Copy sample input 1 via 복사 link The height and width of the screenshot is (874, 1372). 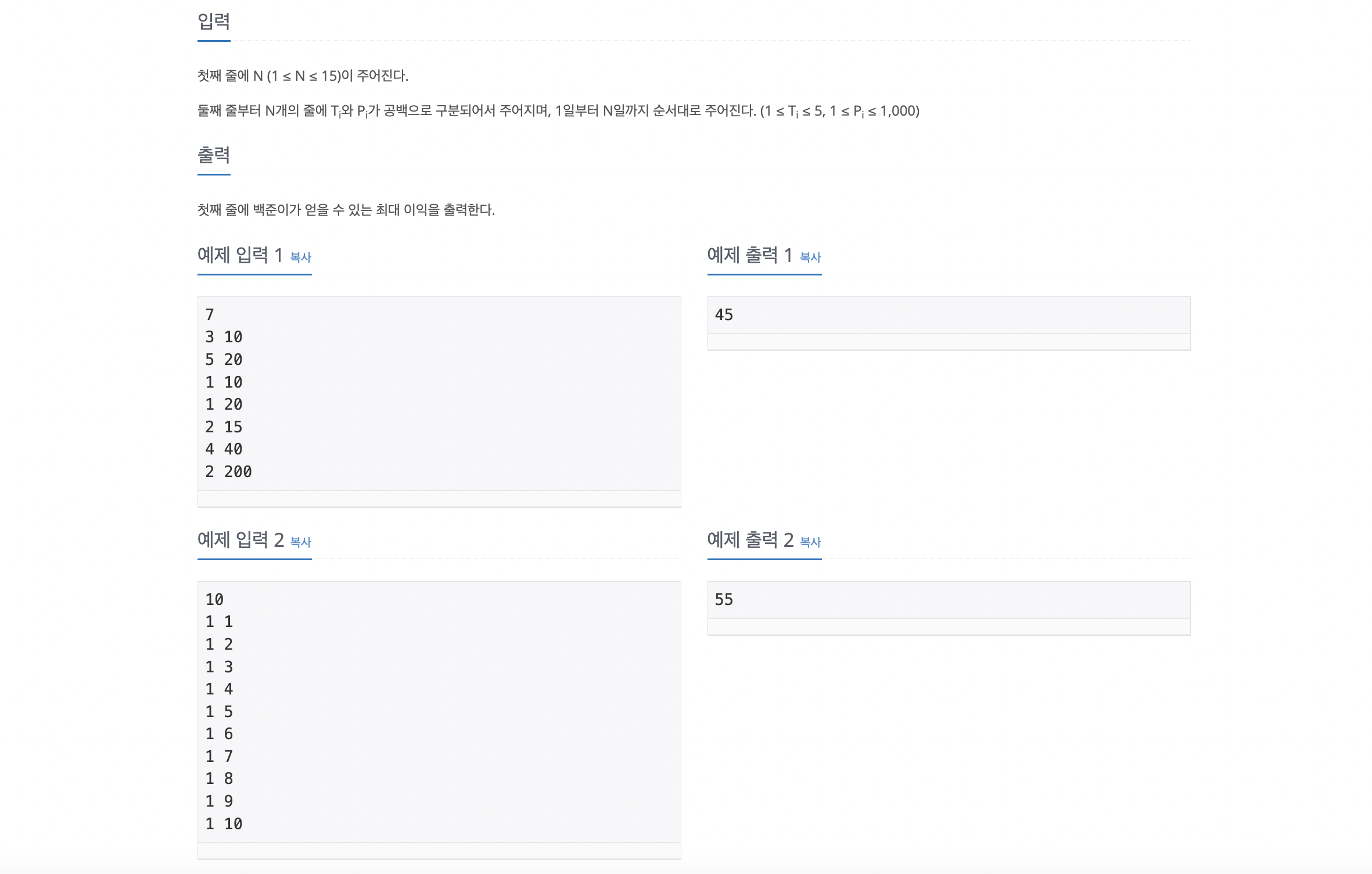pos(300,257)
